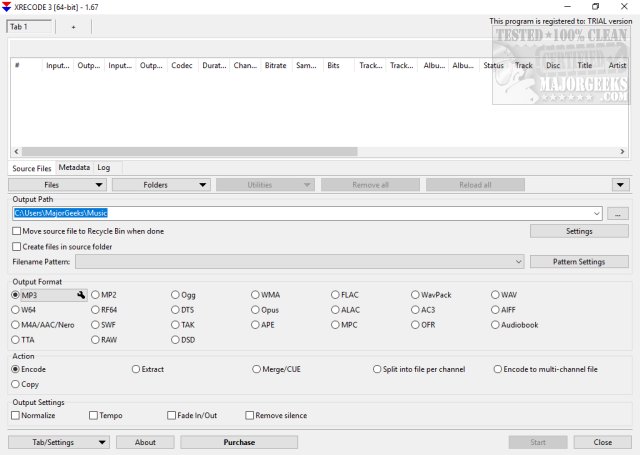Enable Move source file to Recycle Bin
Viewport: 640px width, 455px height.
(x=16, y=231)
